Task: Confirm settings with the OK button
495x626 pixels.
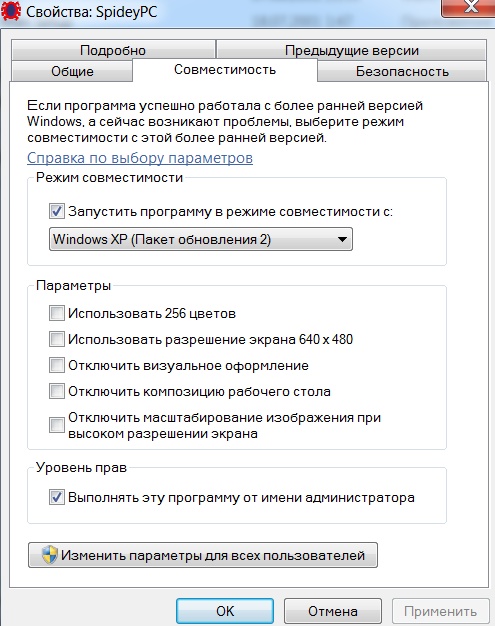Action: coord(225,611)
